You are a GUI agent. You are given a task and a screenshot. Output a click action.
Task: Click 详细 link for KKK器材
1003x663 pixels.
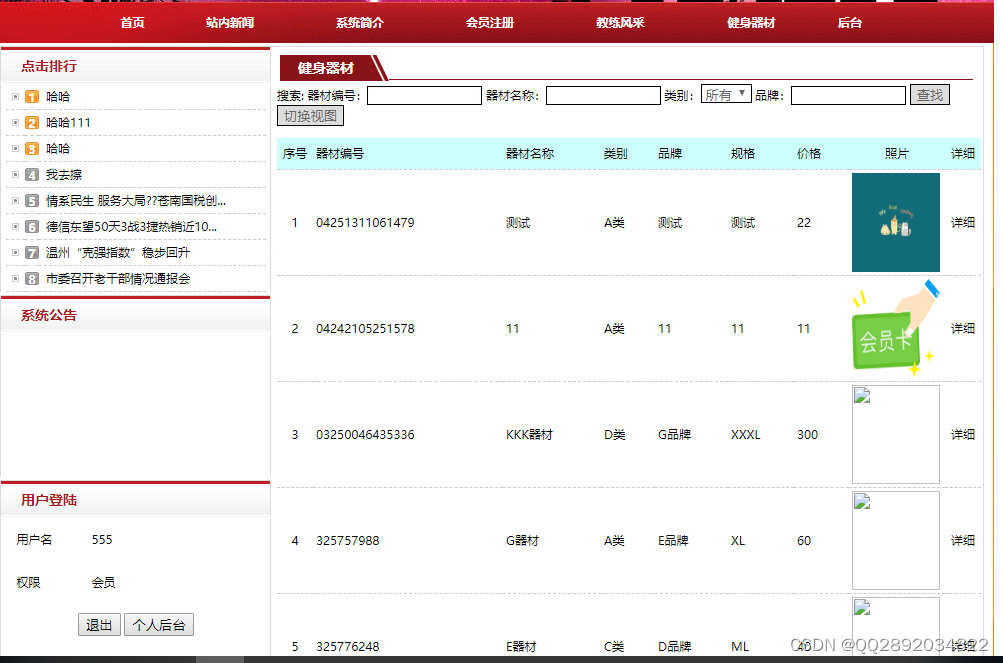point(962,434)
